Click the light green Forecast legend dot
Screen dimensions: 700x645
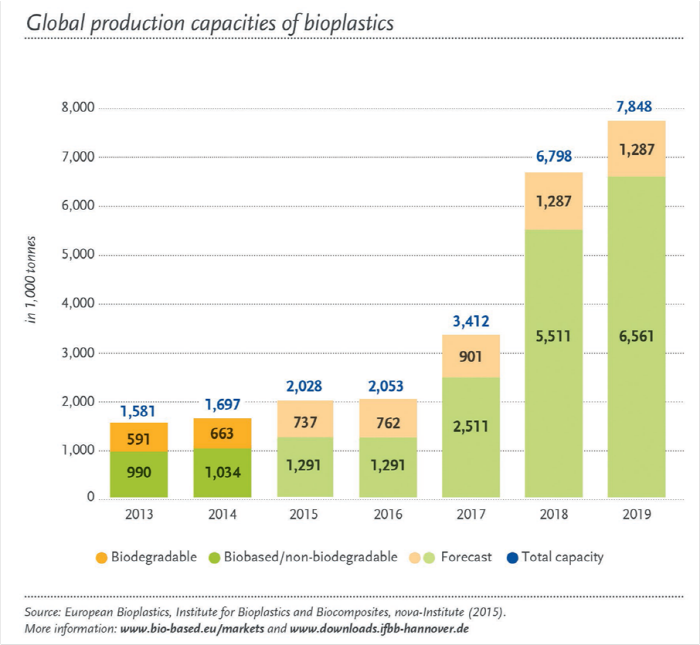(x=429, y=558)
